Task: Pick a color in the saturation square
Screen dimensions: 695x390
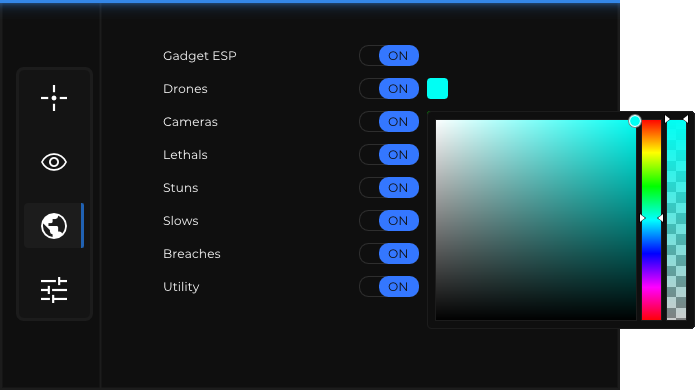Action: [536, 220]
